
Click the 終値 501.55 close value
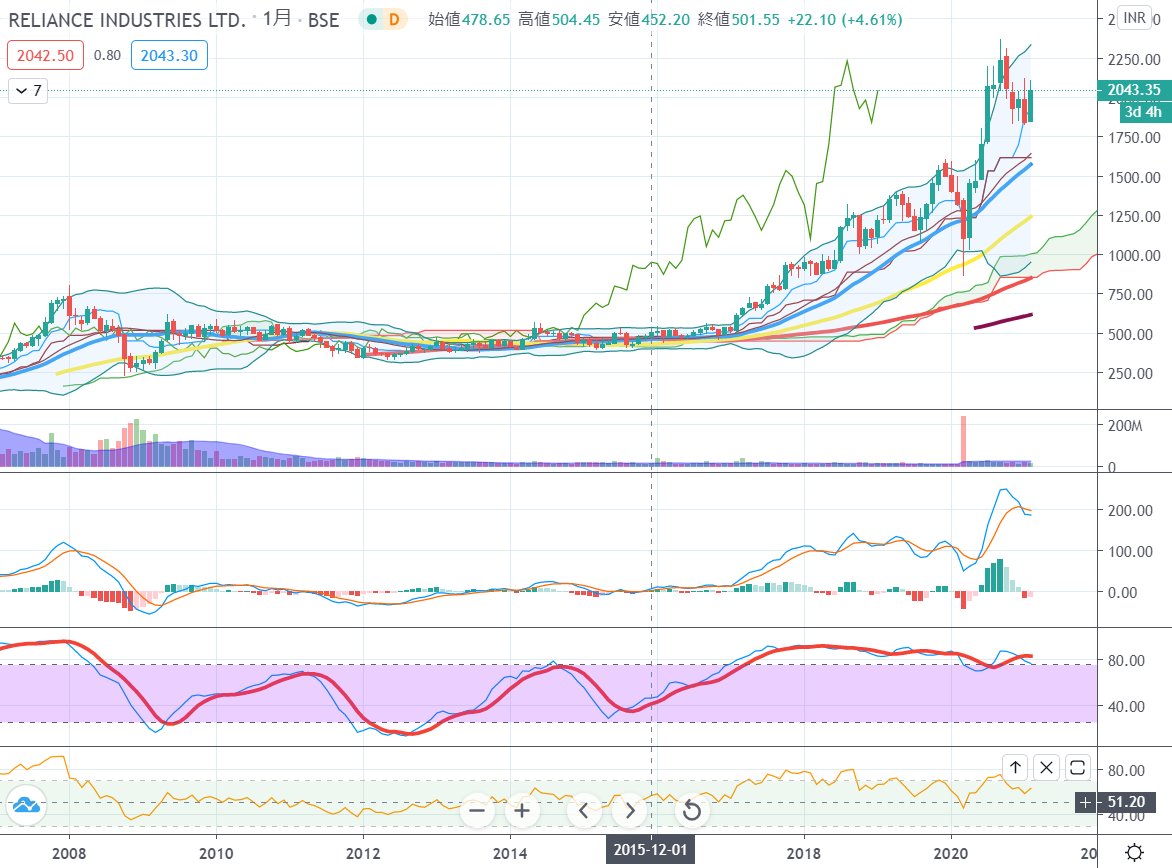[738, 19]
